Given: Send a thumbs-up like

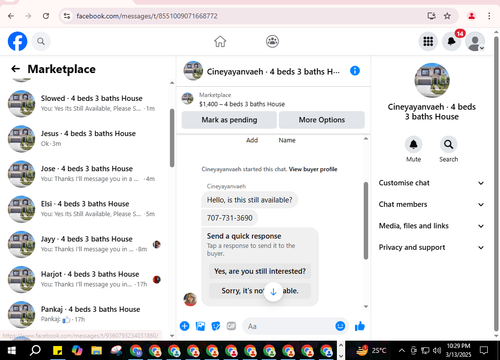Looking at the screenshot, I should point(360,326).
